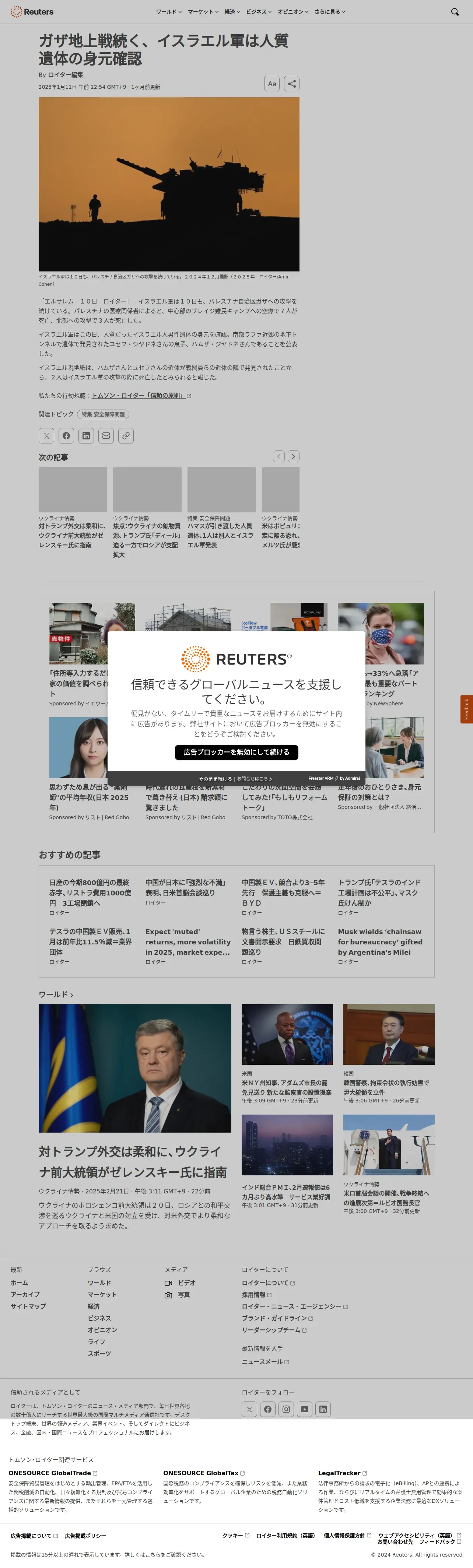This screenshot has width=473, height=1568.
Task: Share article via email icon
Action: [x=106, y=436]
